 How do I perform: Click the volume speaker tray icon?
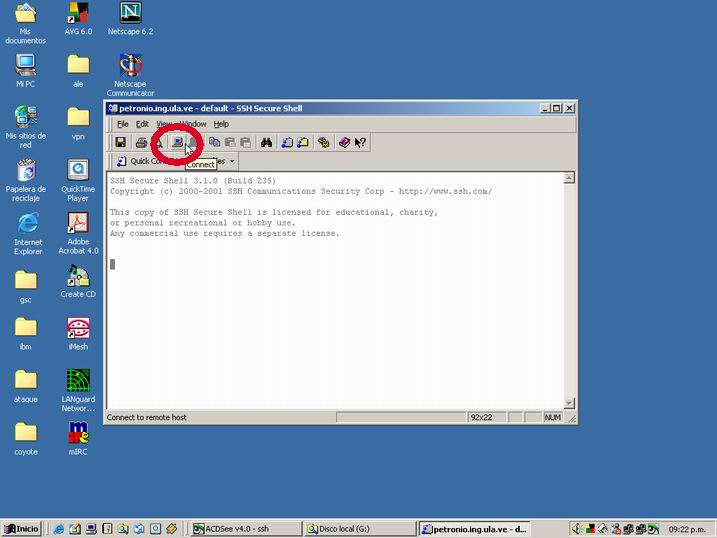pos(576,529)
